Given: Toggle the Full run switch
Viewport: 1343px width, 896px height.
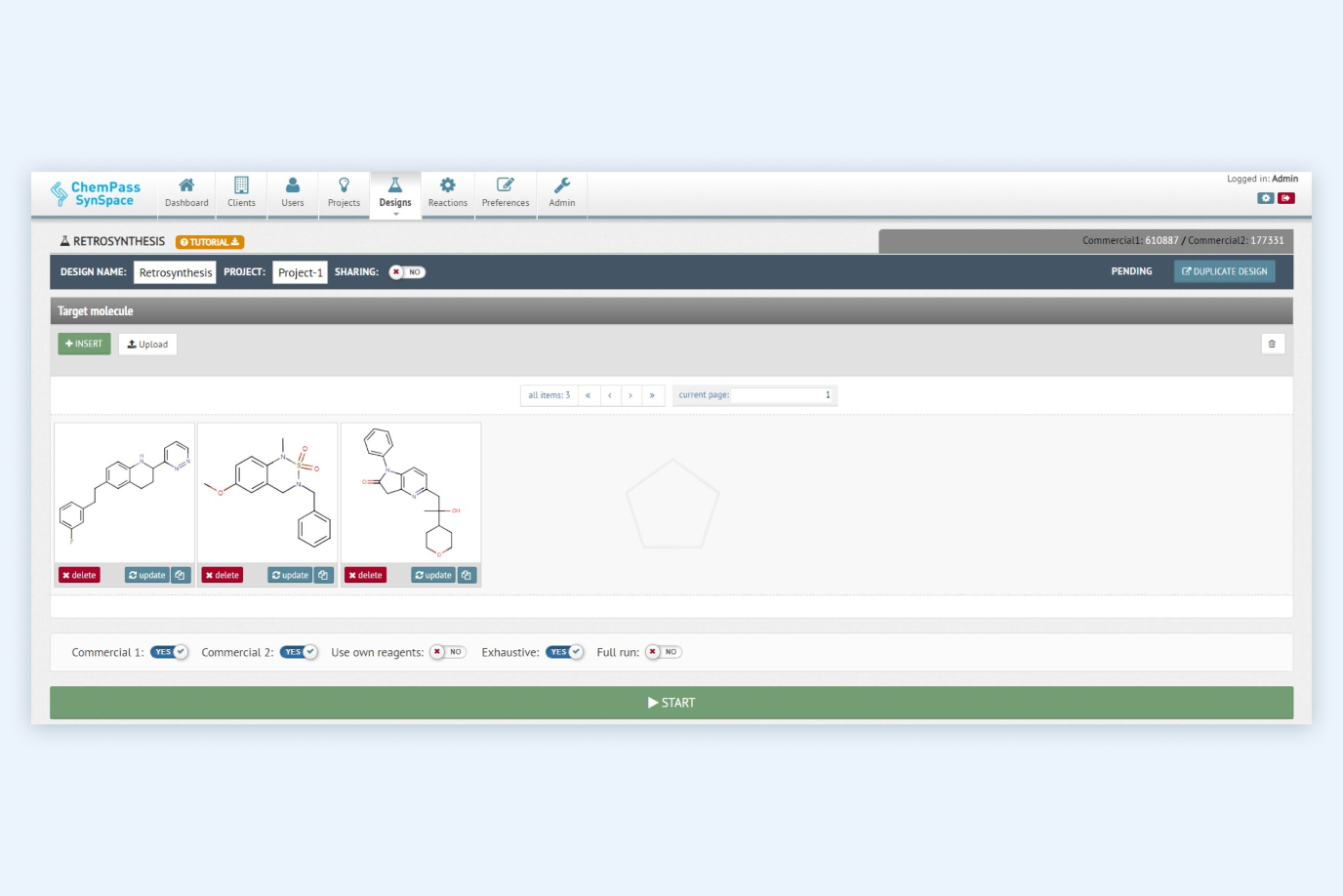Looking at the screenshot, I should [x=664, y=652].
